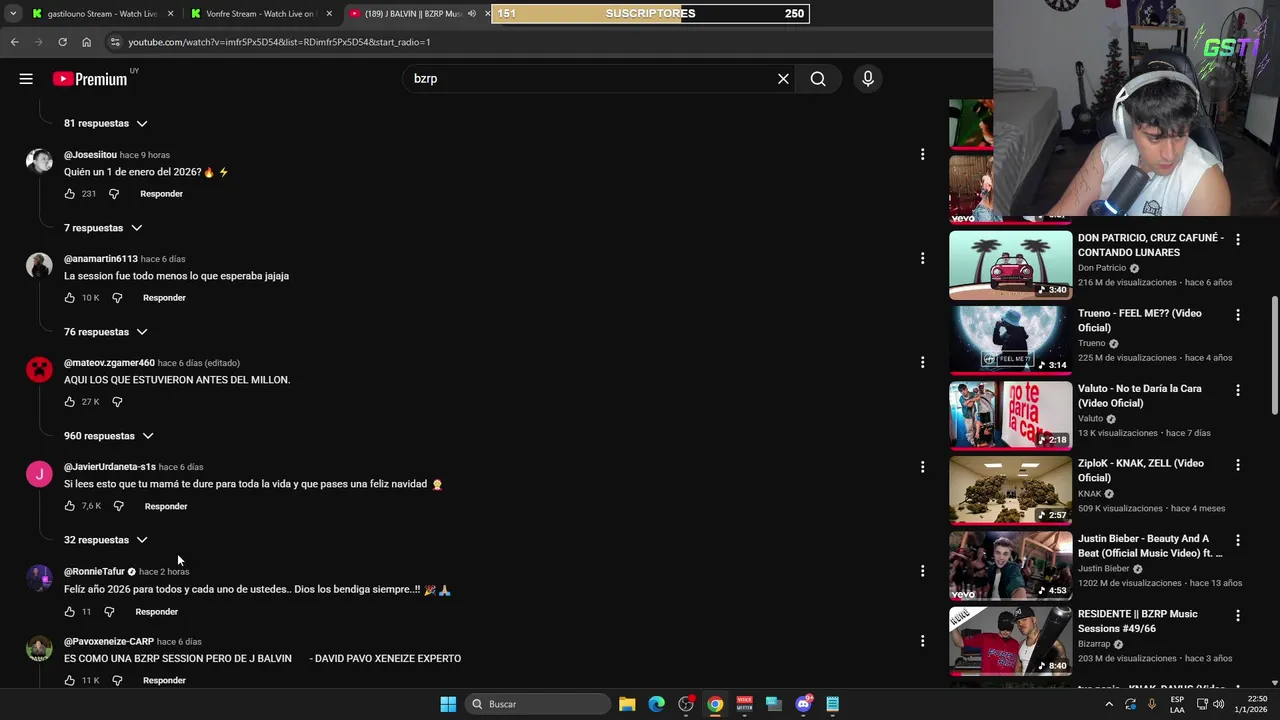Image resolution: width=1280 pixels, height=720 pixels.
Task: Click the browser address bar URL
Action: point(279,42)
